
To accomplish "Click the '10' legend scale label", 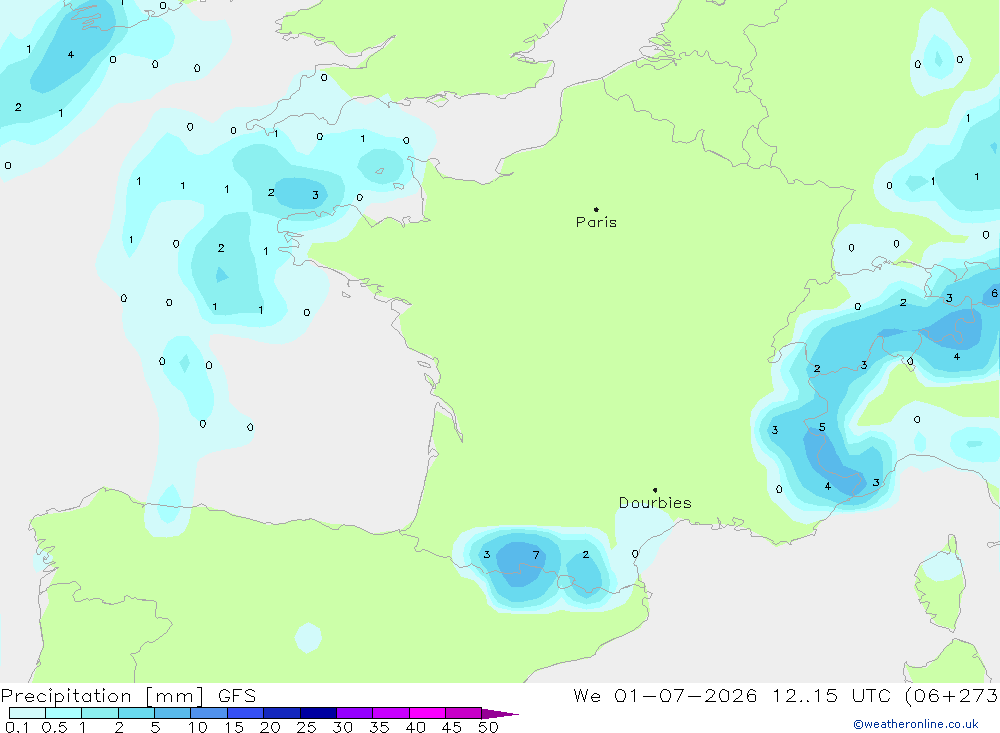I will 198,727.
